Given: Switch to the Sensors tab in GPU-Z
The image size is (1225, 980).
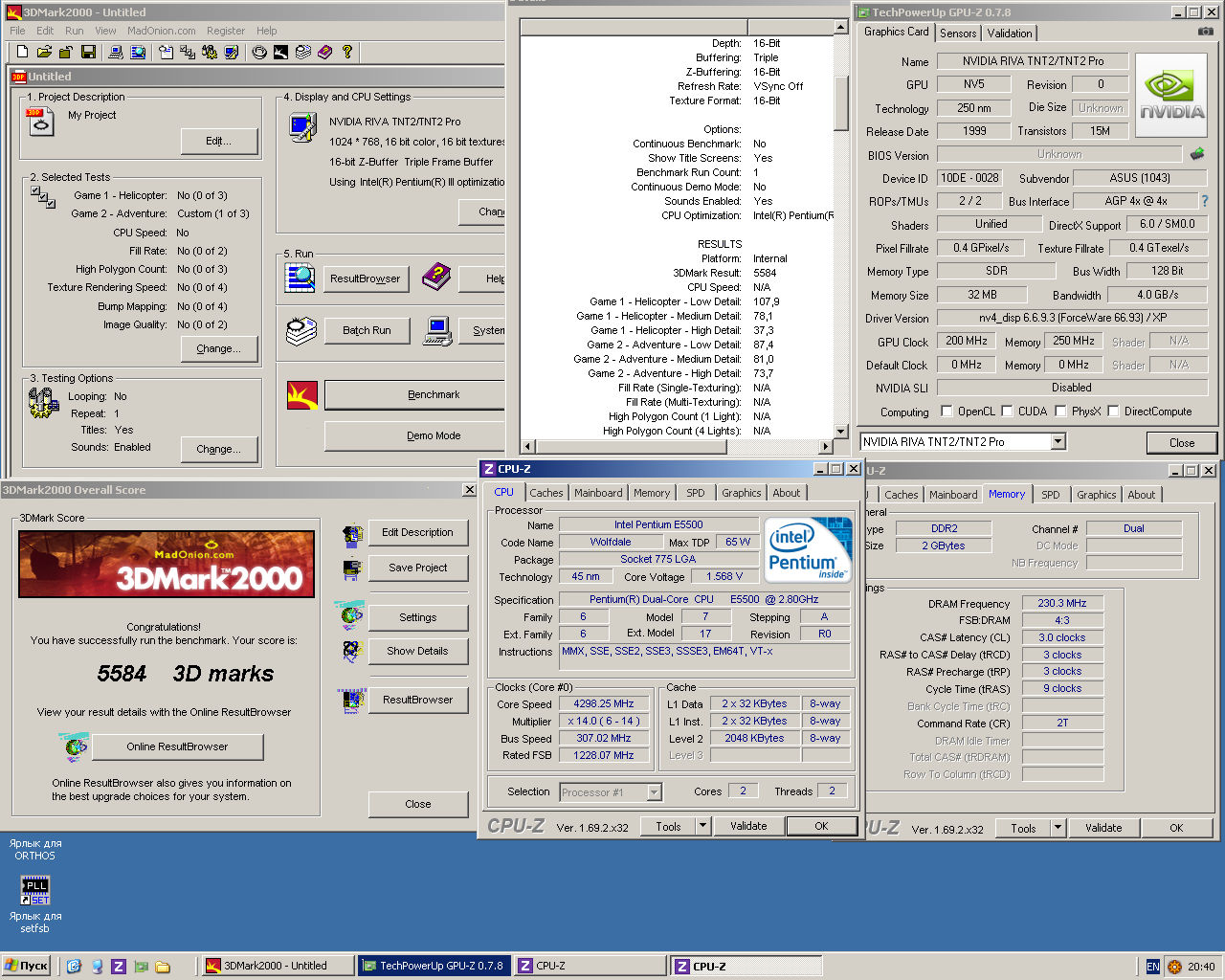Looking at the screenshot, I should (x=958, y=33).
